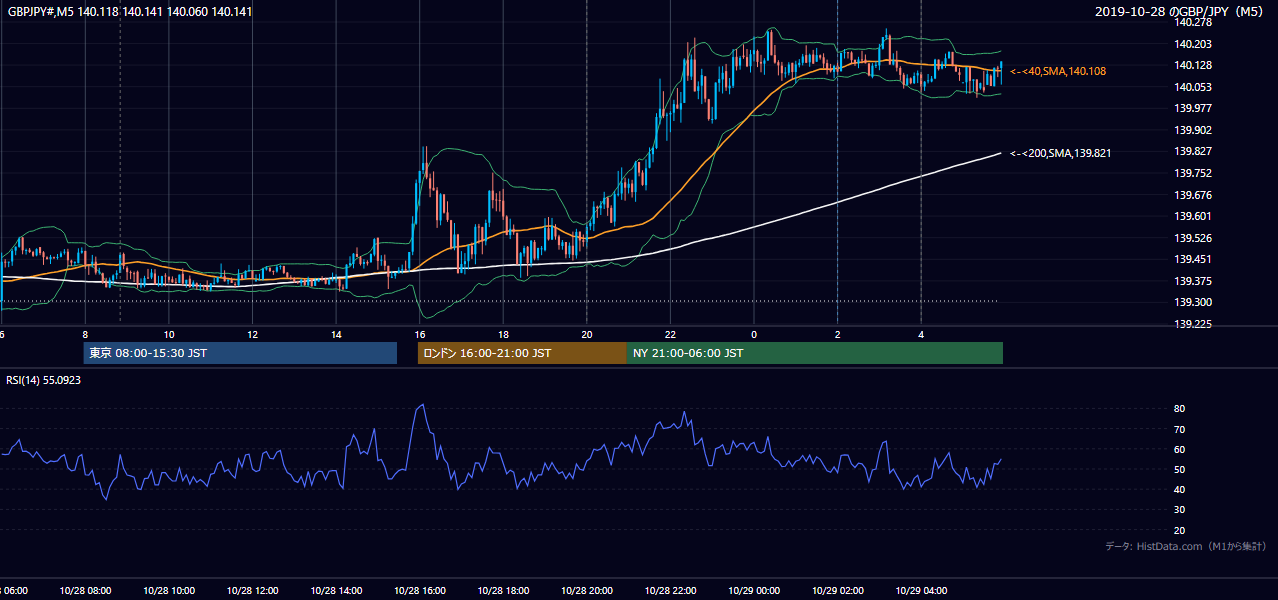Click price axis label 139.902
1278x600 pixels.
(1193, 130)
